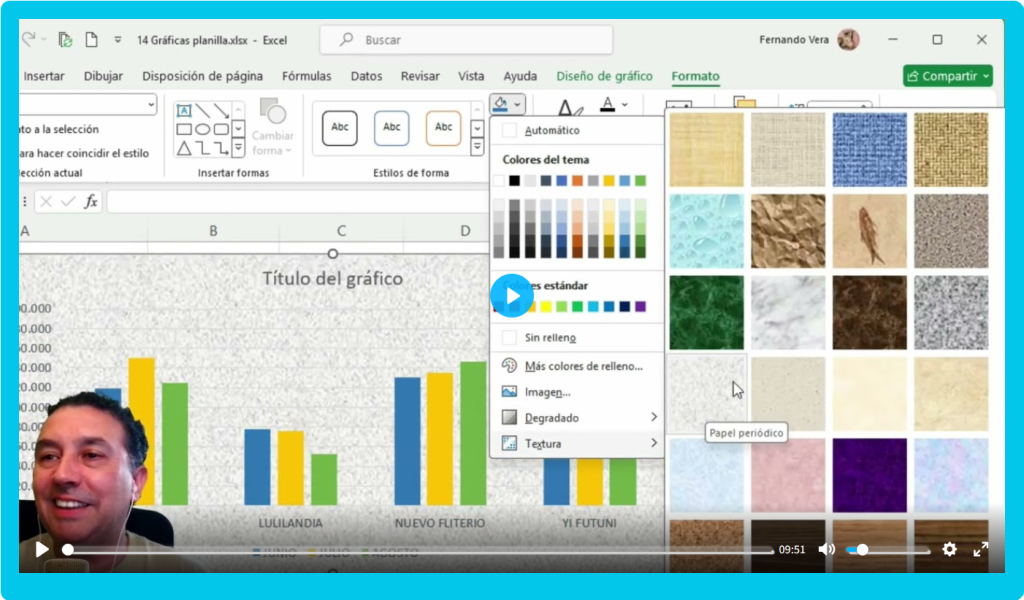Image resolution: width=1024 pixels, height=600 pixels.
Task: Click the green Compartir button
Action: (946, 76)
